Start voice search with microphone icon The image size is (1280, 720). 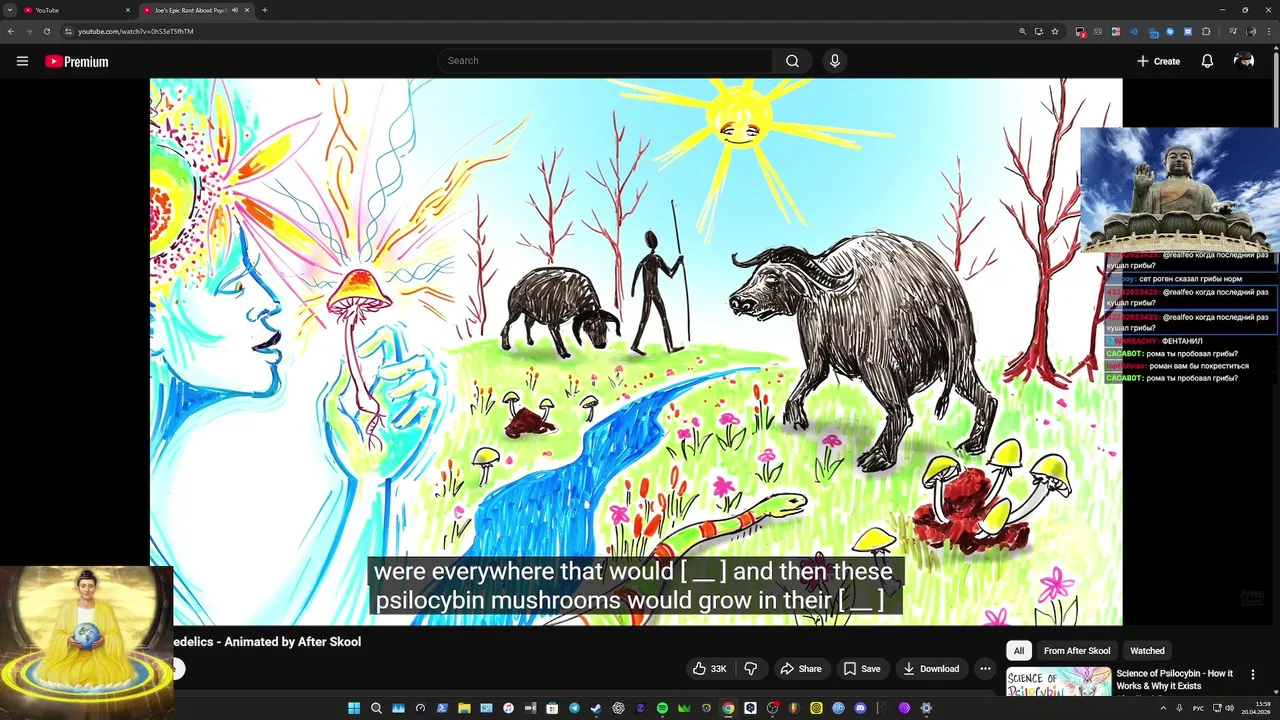click(x=835, y=61)
